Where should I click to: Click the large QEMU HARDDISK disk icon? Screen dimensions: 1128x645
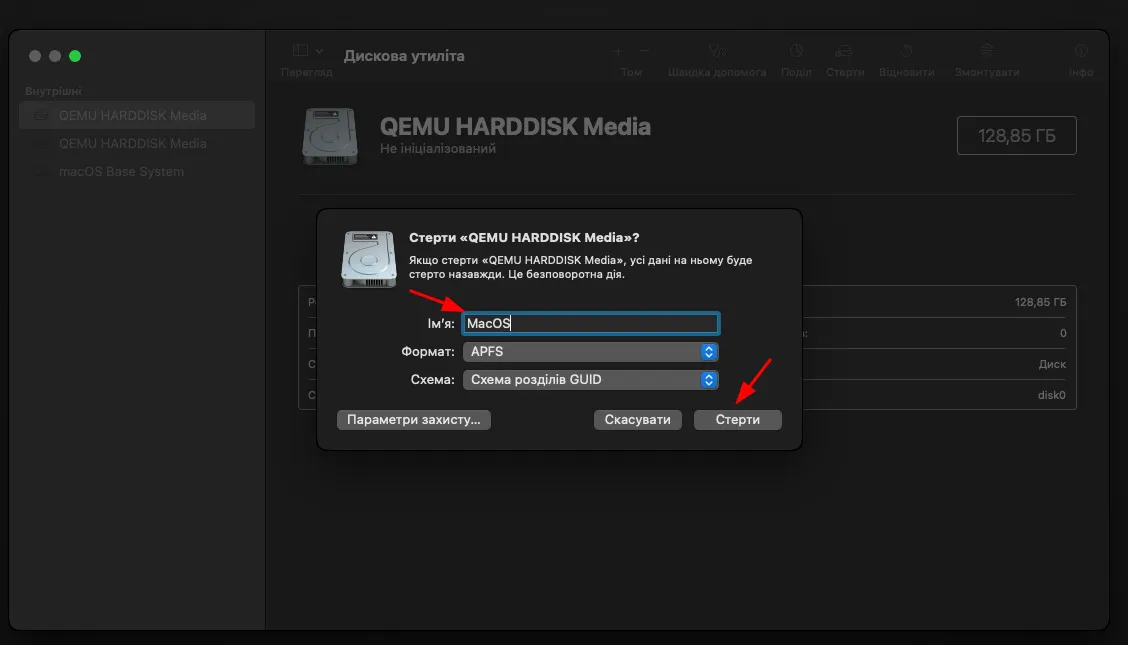(330, 137)
